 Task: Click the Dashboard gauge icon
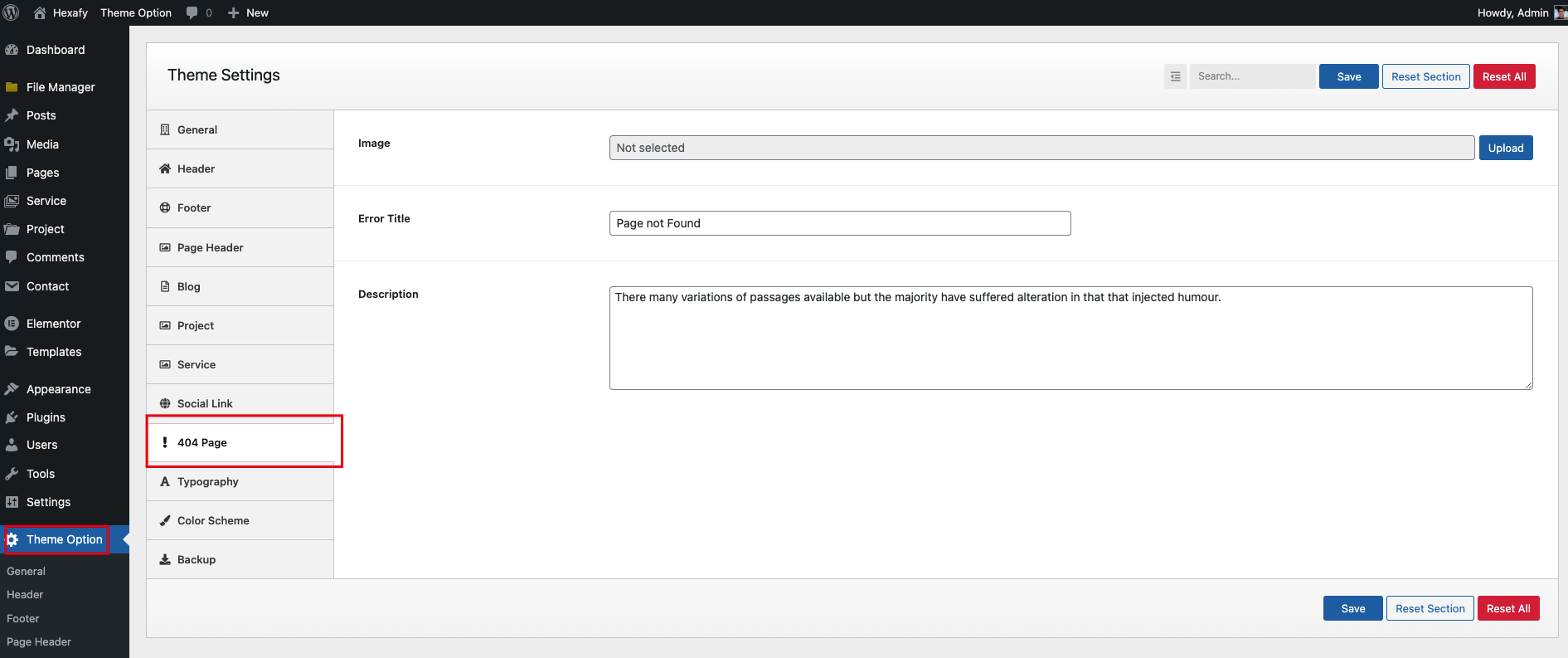point(12,50)
